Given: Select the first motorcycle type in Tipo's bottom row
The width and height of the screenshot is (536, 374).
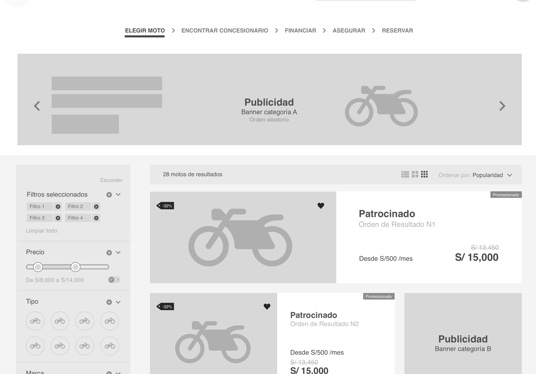Looking at the screenshot, I should pyautogui.click(x=35, y=346).
